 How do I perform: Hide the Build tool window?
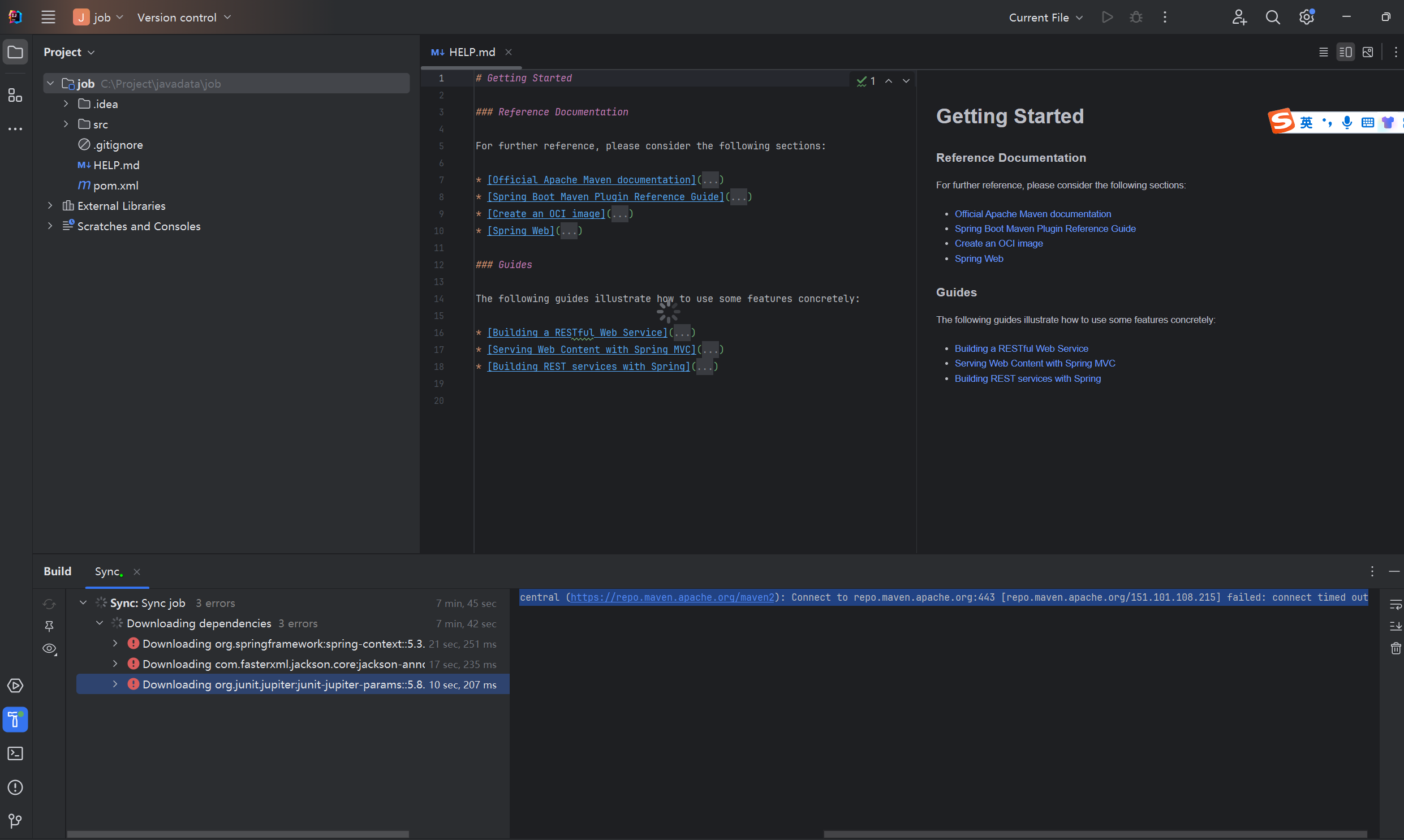[x=1394, y=572]
